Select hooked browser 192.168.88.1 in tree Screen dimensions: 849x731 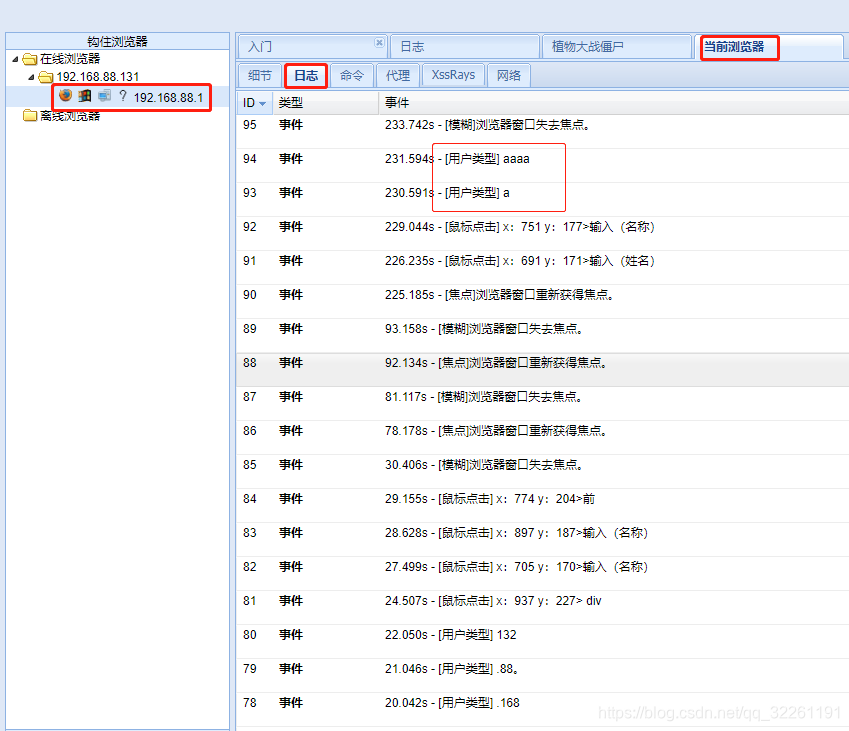168,97
